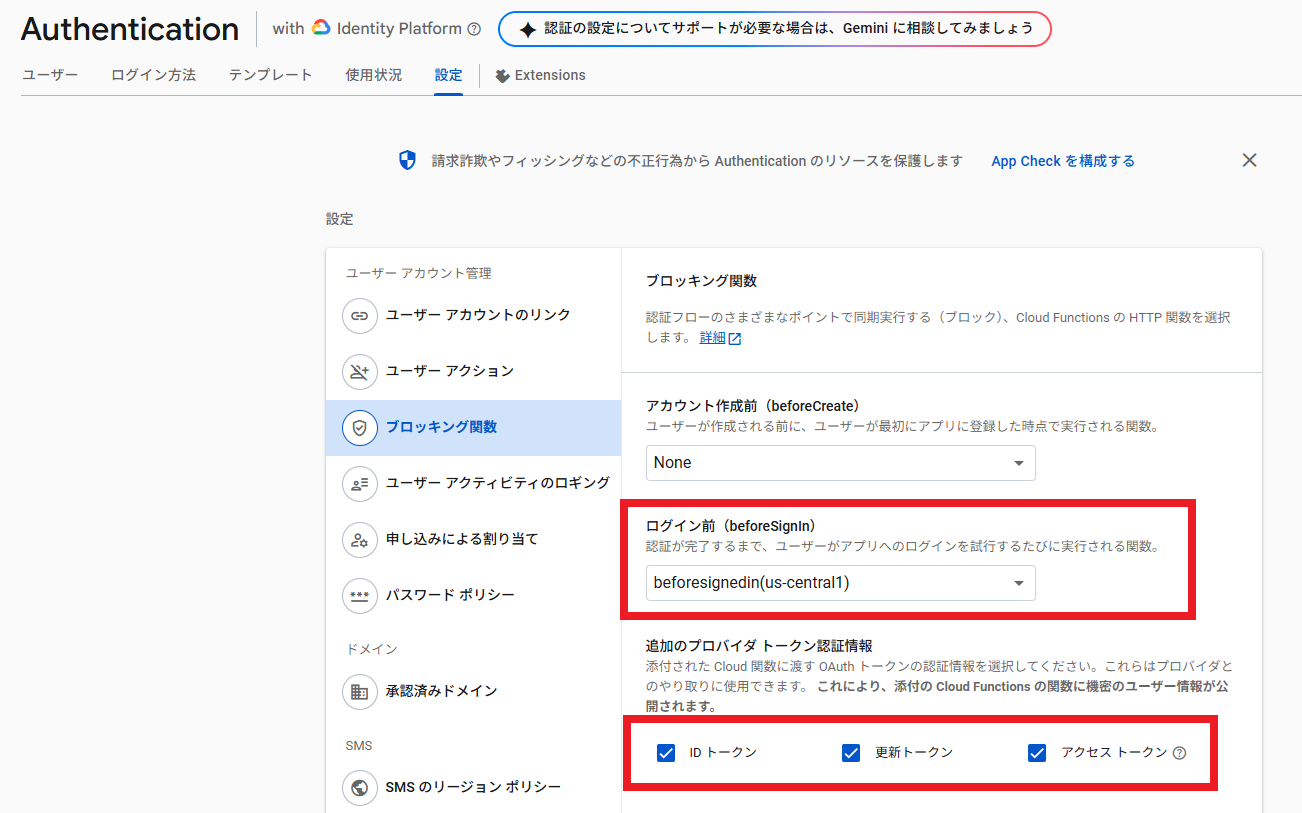Switch to the 使用状況 tab
This screenshot has width=1302, height=813.
(x=374, y=75)
